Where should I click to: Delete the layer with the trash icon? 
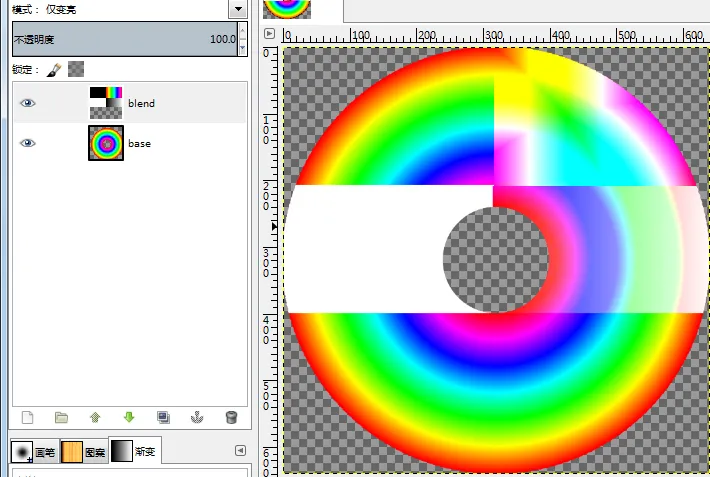pos(231,417)
